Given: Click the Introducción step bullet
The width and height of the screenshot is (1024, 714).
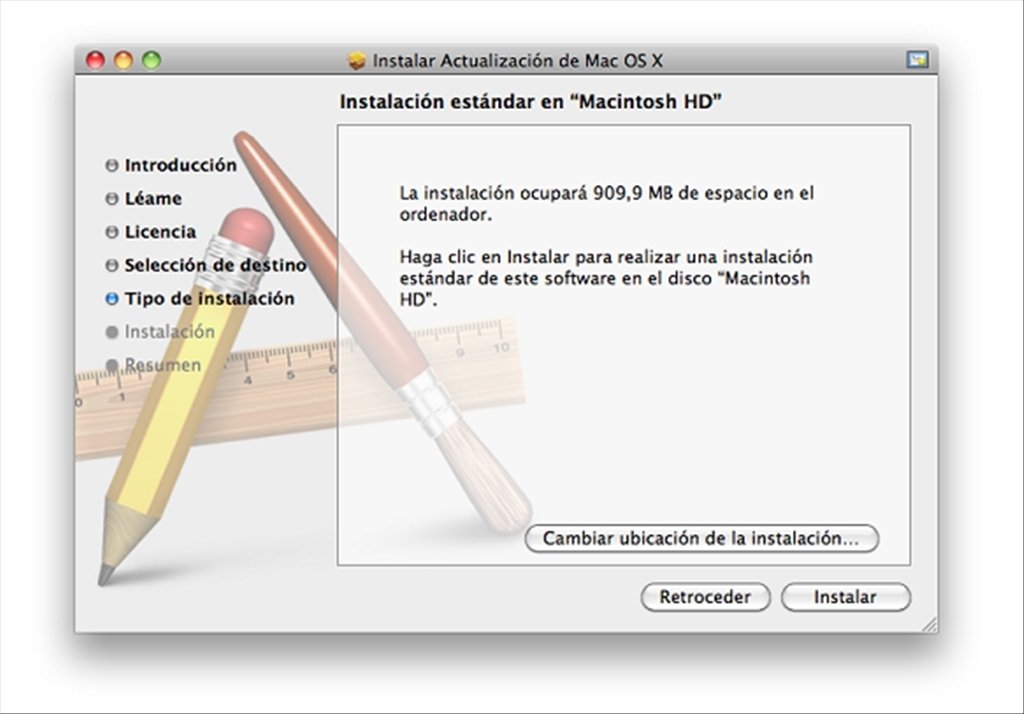Looking at the screenshot, I should 112,165.
